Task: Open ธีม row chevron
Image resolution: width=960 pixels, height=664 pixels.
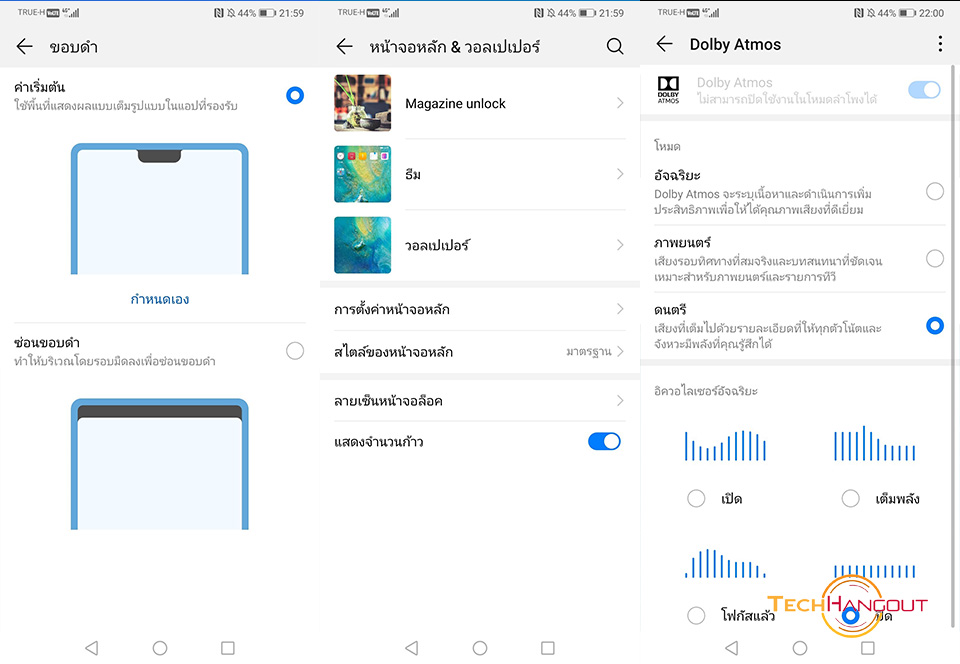Action: 620,174
